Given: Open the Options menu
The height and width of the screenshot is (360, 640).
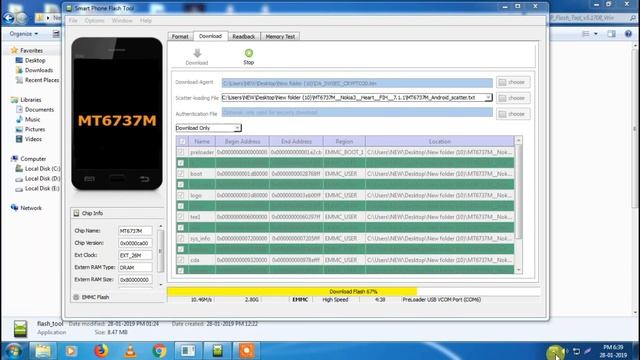Looking at the screenshot, I should 94,20.
